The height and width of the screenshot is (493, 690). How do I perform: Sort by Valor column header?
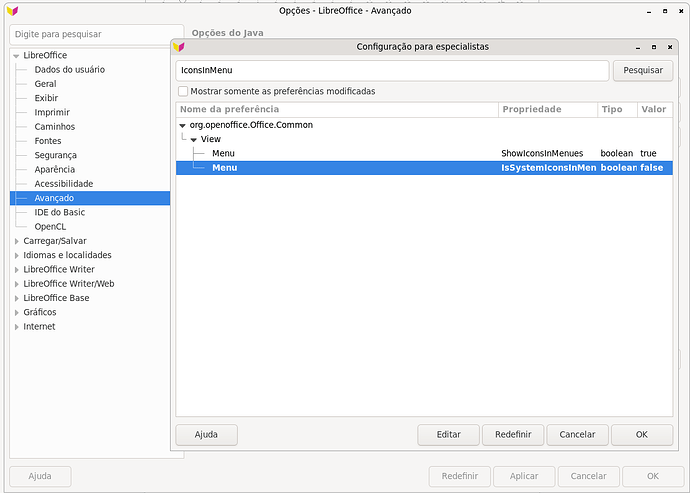pyautogui.click(x=654, y=110)
